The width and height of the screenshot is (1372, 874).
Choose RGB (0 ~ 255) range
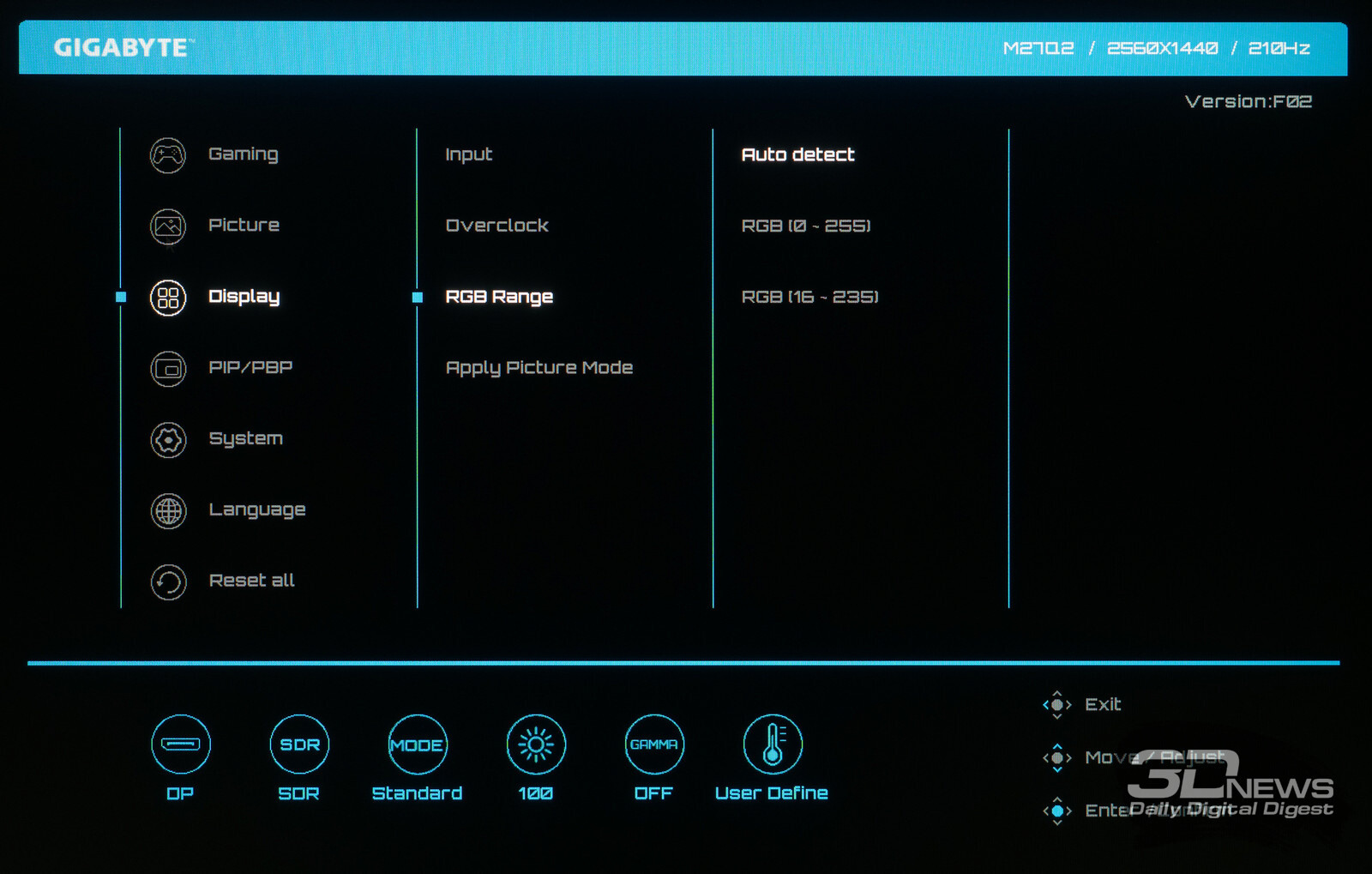(805, 226)
